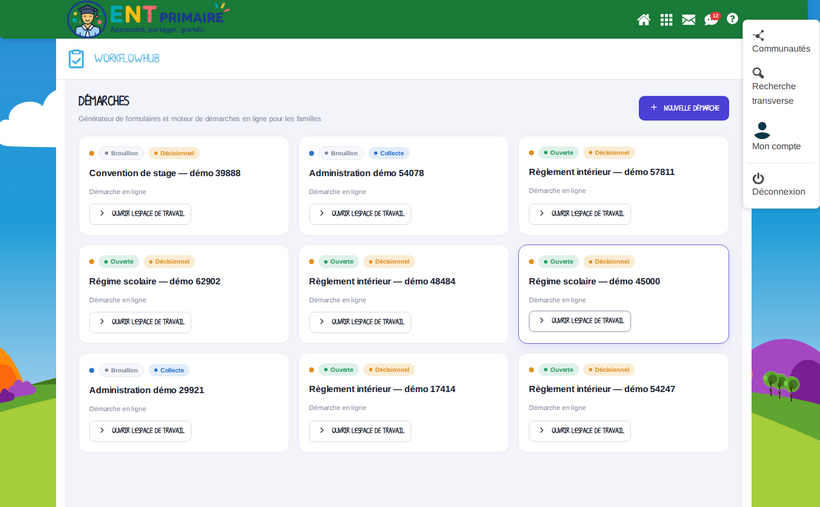
Task: Click title Règlement intérieur — démo 17414
Action: (x=382, y=389)
